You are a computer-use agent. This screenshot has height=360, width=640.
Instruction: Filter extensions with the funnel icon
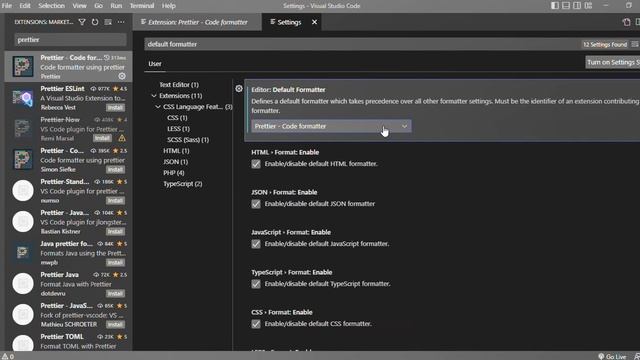(82, 22)
